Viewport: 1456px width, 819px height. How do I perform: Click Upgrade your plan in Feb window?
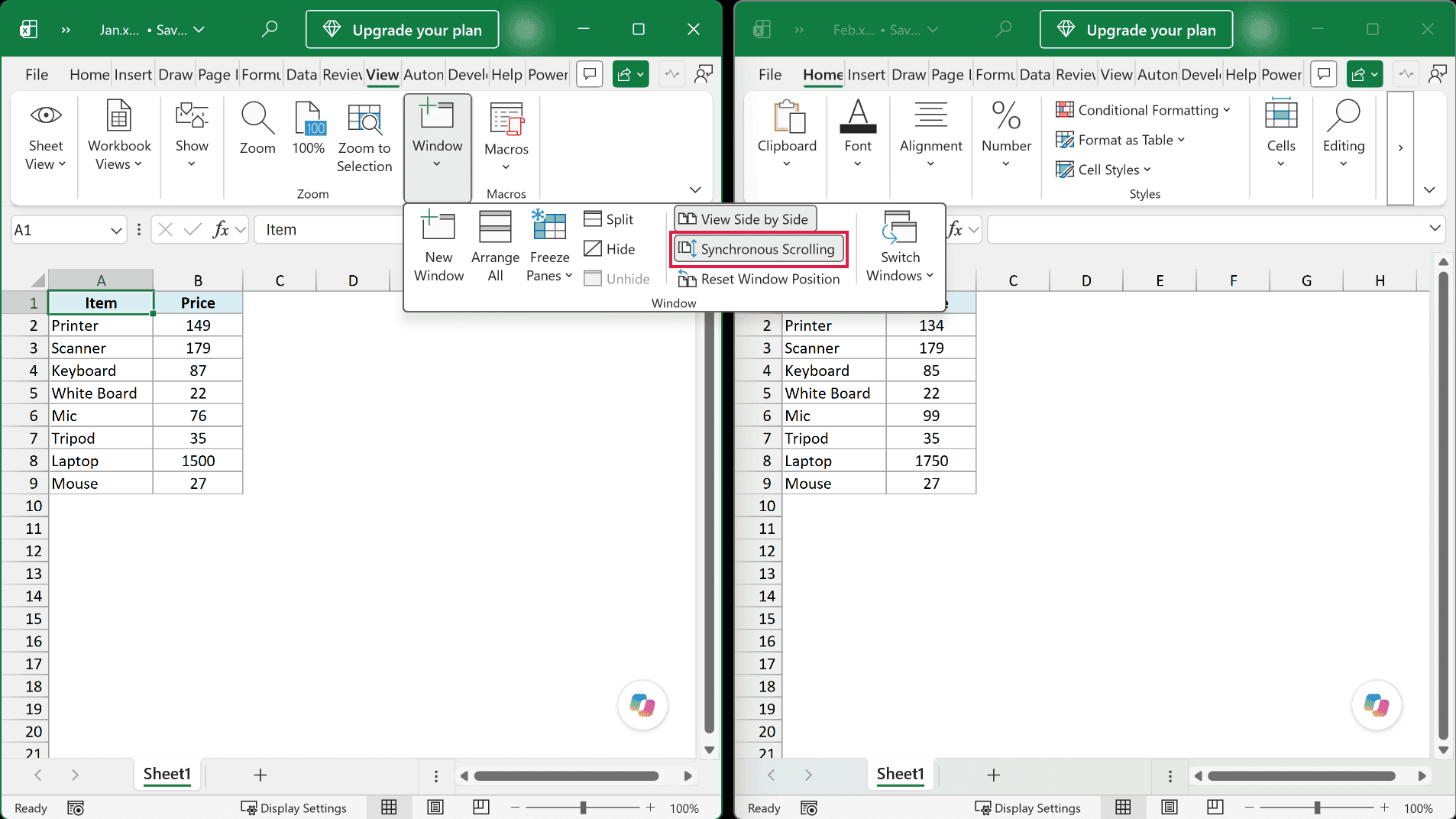point(1136,30)
